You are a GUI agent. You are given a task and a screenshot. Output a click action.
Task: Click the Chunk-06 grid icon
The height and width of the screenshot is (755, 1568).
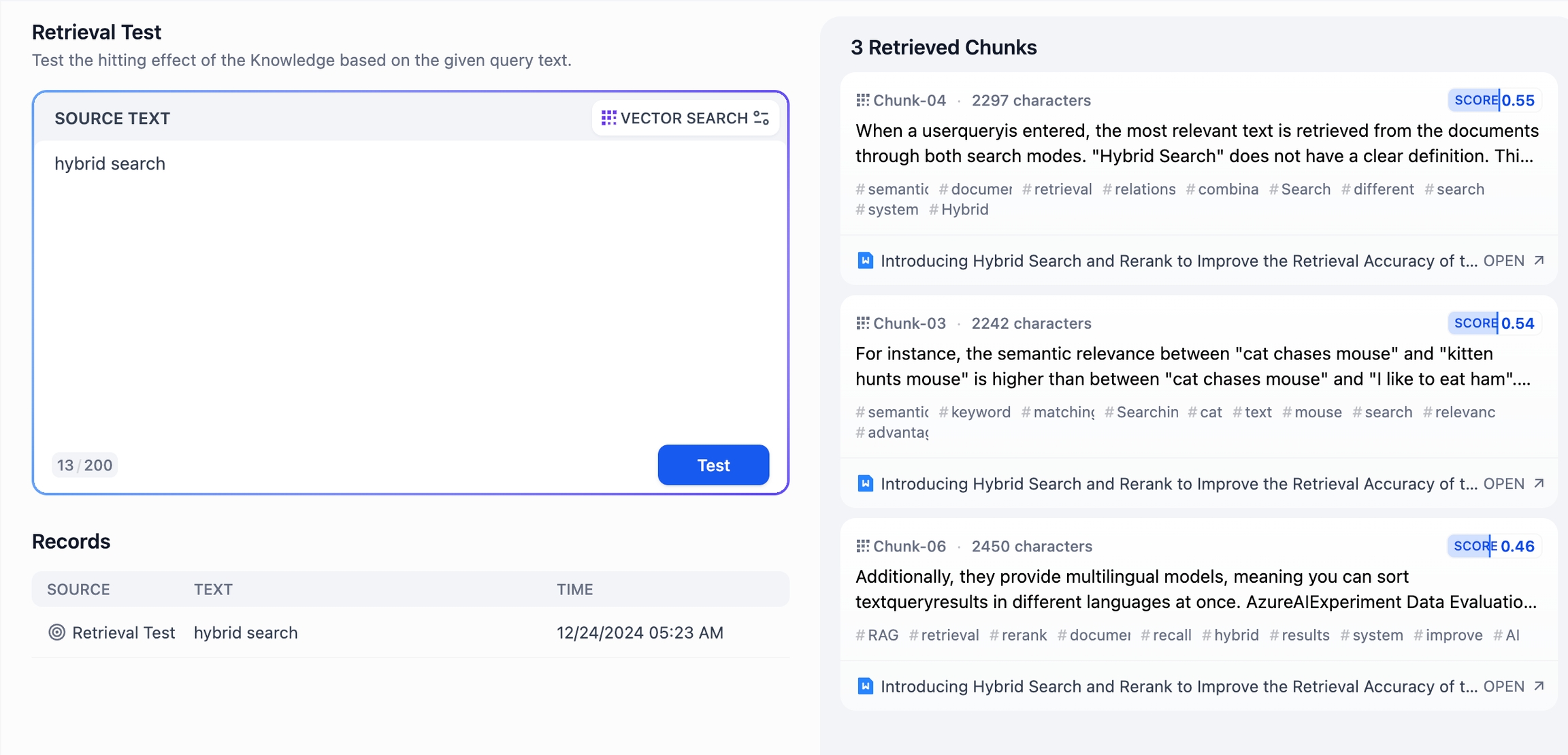coord(862,546)
